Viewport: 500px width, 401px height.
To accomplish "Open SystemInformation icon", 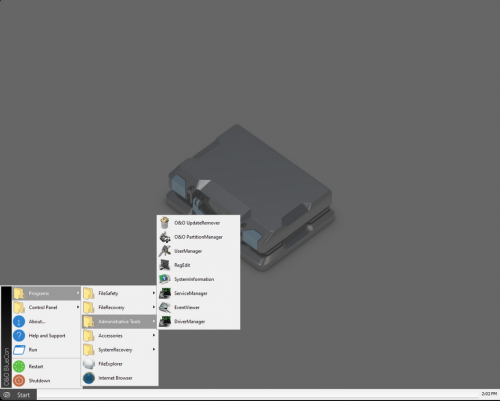I will tap(165, 279).
